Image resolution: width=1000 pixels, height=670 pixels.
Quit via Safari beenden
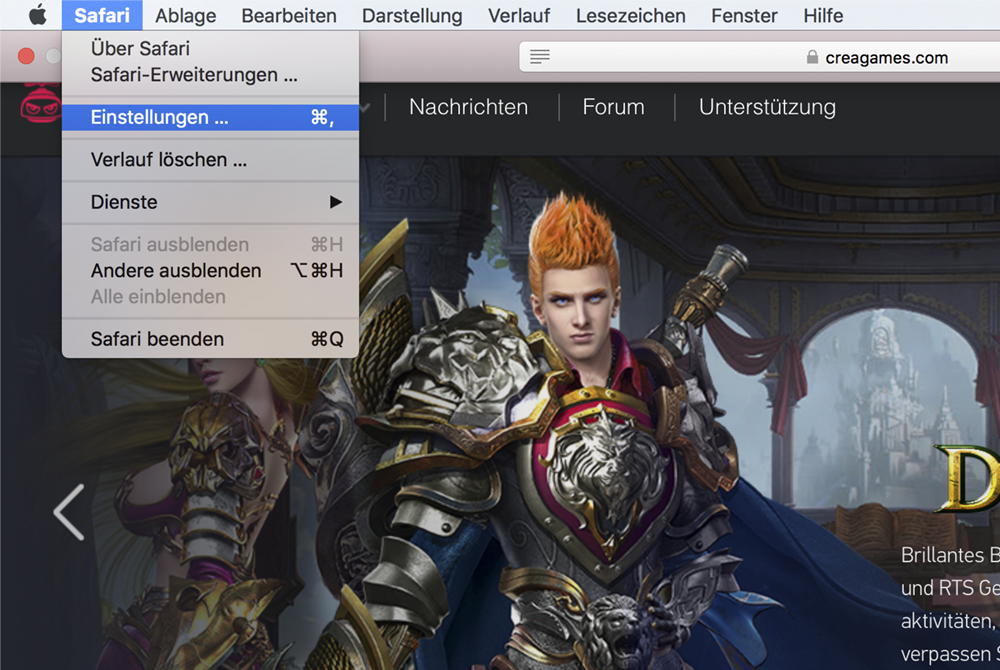pos(157,339)
